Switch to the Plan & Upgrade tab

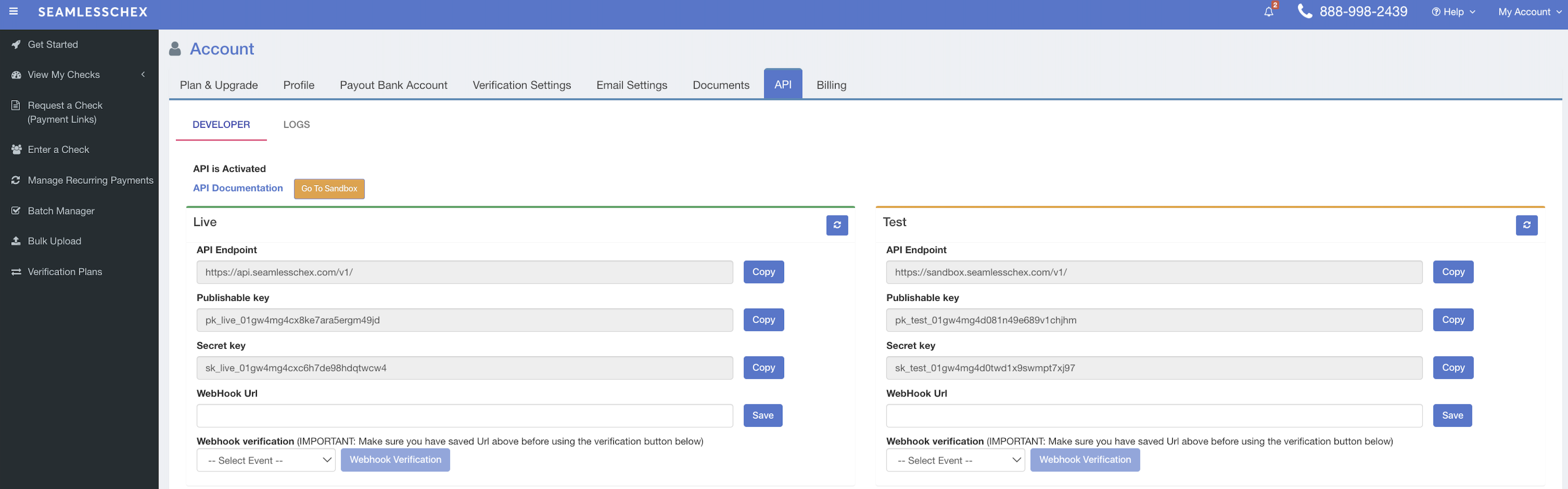[219, 85]
